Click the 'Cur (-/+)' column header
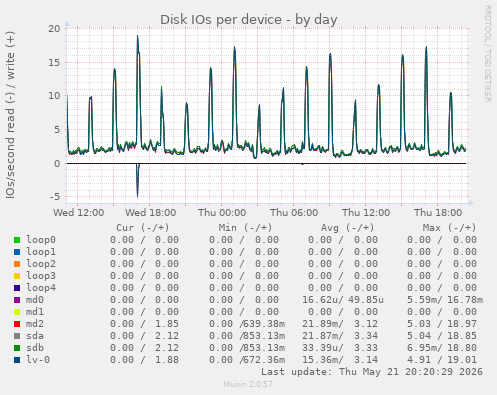The width and height of the screenshot is (497, 395). (143, 228)
